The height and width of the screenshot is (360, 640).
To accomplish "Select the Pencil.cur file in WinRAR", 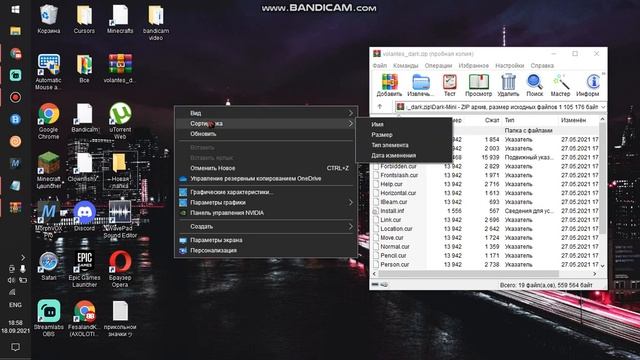I will point(393,256).
